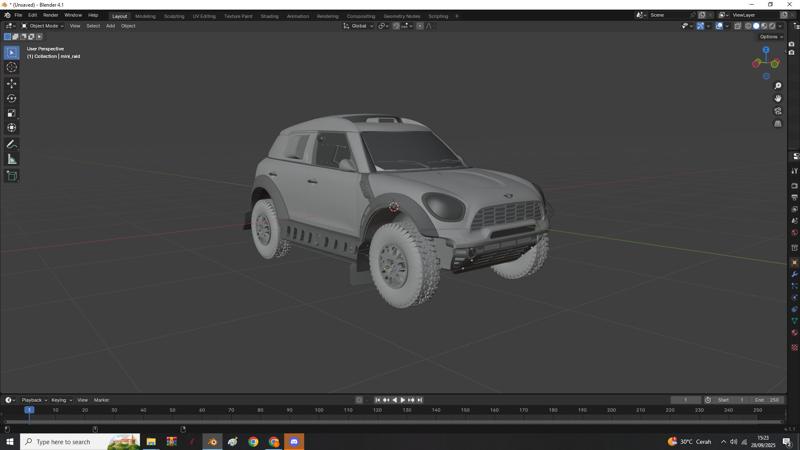This screenshot has width=800, height=450.
Task: Select the Select Box tool
Action: (11, 53)
